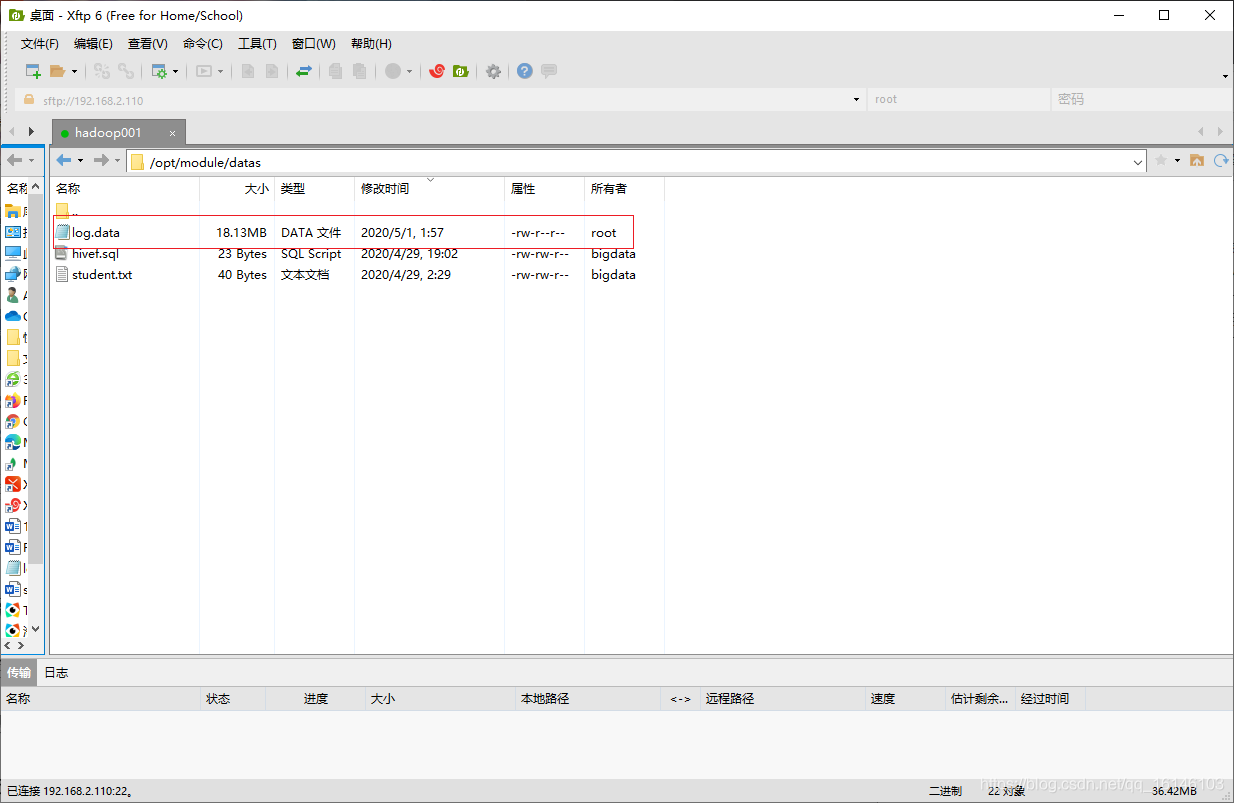Click the blue-green transfer arrows icon
The height and width of the screenshot is (803, 1234).
(304, 71)
